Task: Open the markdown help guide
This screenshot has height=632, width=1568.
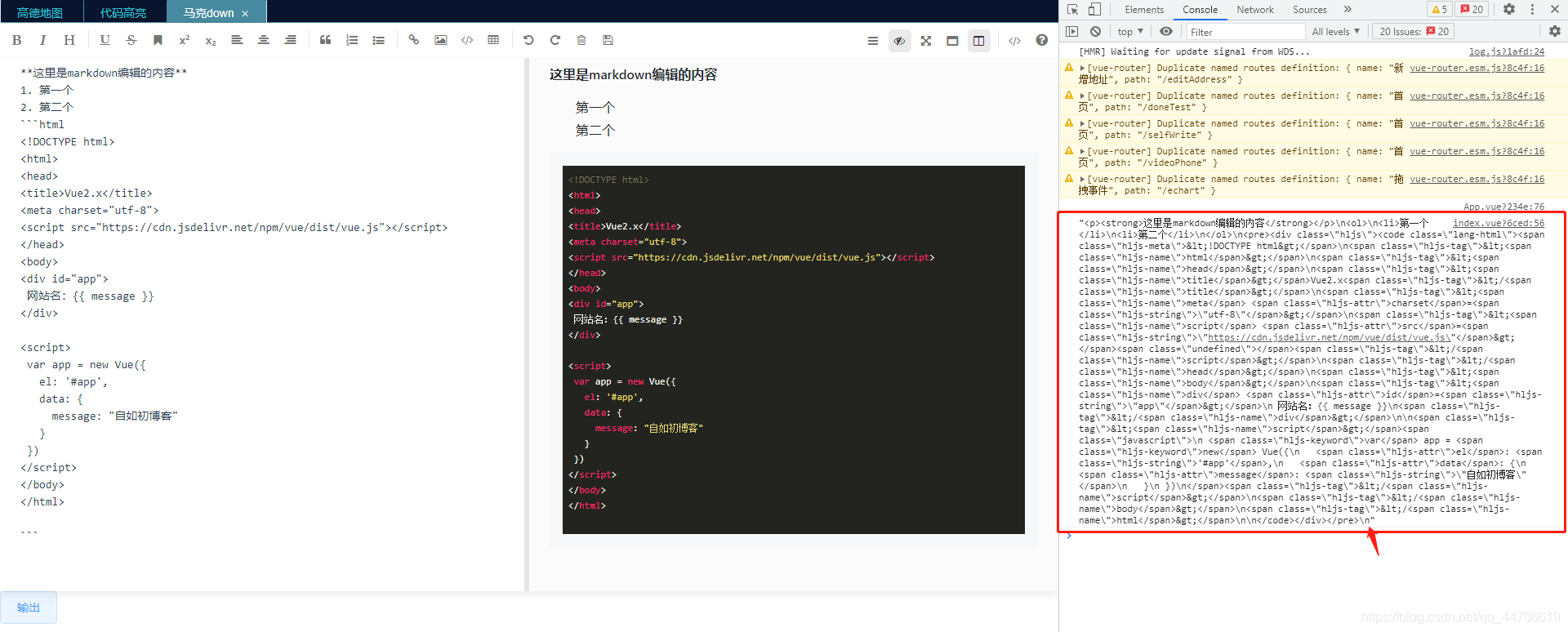Action: (x=1041, y=40)
